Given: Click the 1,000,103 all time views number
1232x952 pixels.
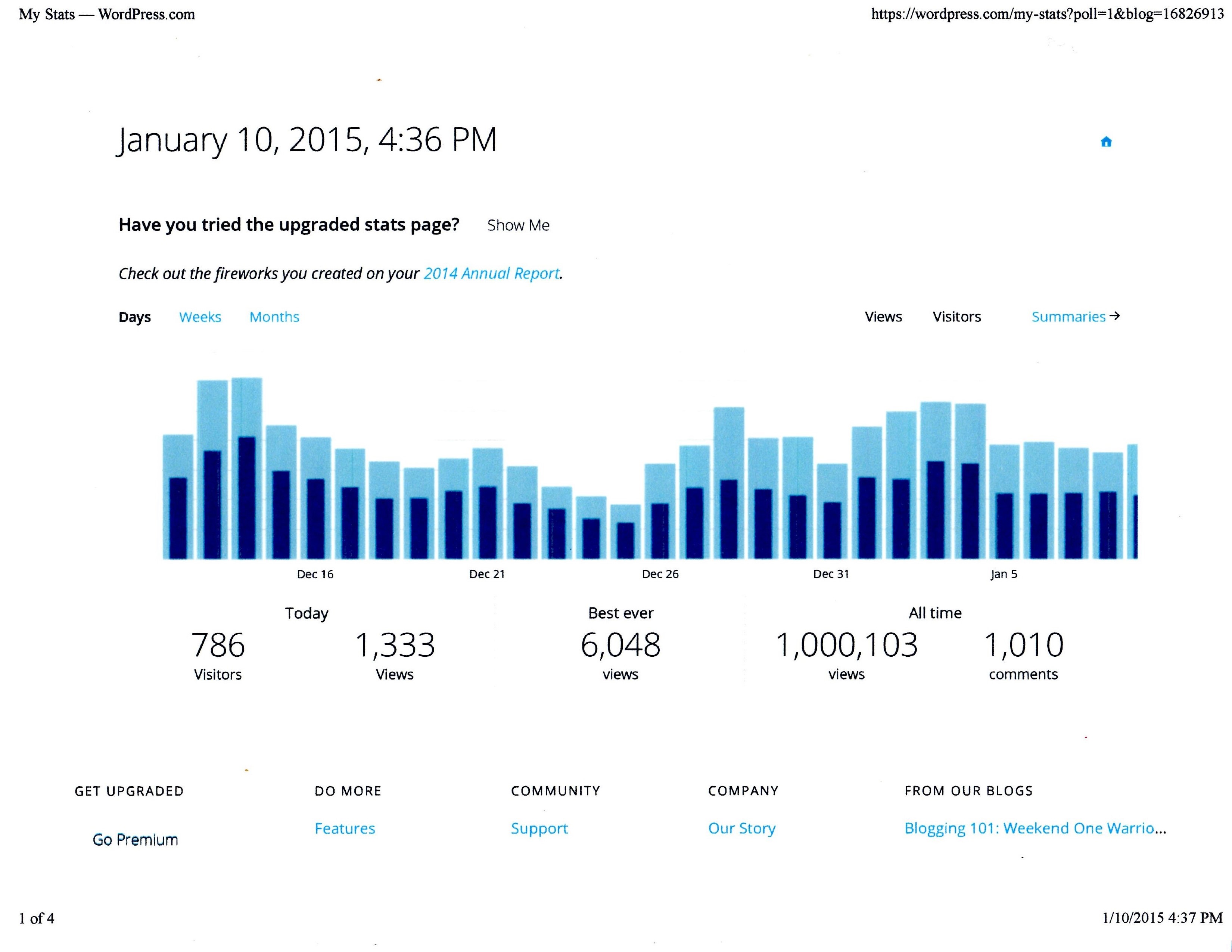Looking at the screenshot, I should coord(846,645).
